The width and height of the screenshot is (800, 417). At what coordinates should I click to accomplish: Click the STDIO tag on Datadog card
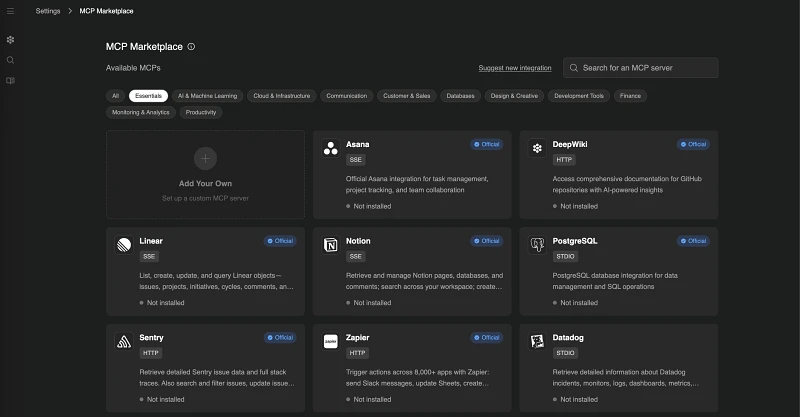pos(565,353)
